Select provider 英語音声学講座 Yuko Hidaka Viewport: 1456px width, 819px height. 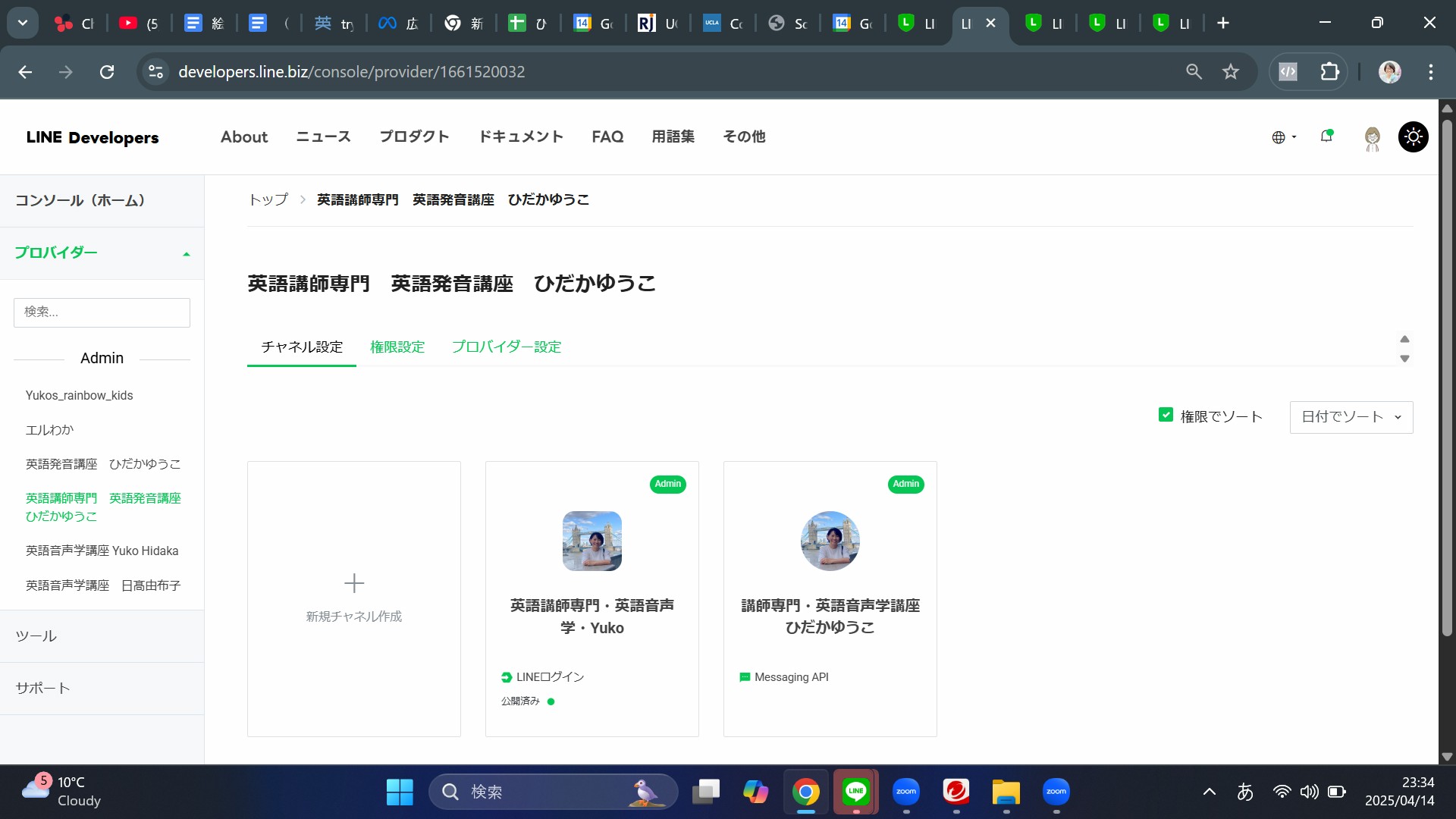102,551
